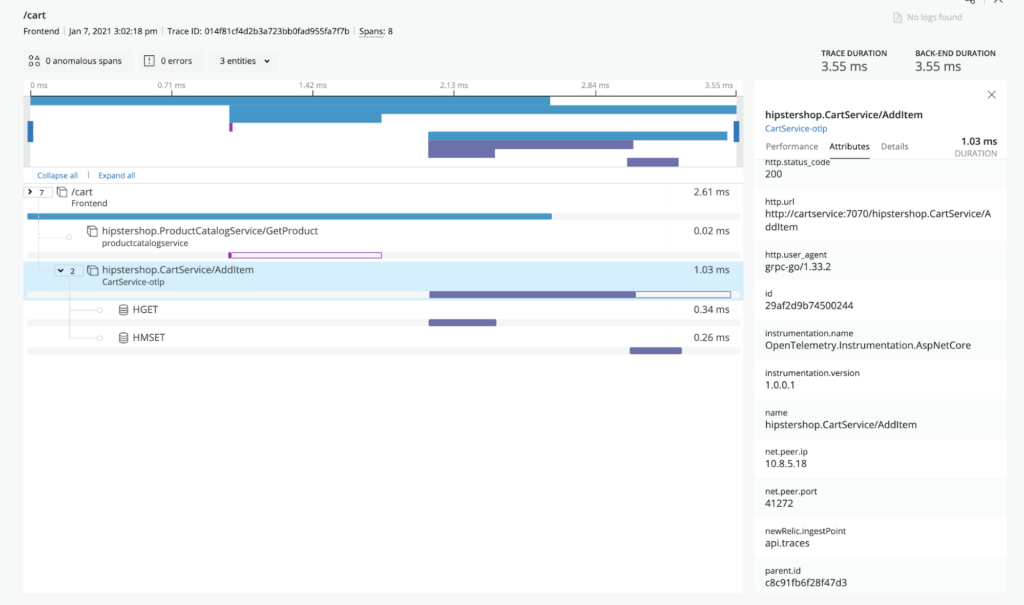
Task: Click the Expand all link
Action: [116, 175]
